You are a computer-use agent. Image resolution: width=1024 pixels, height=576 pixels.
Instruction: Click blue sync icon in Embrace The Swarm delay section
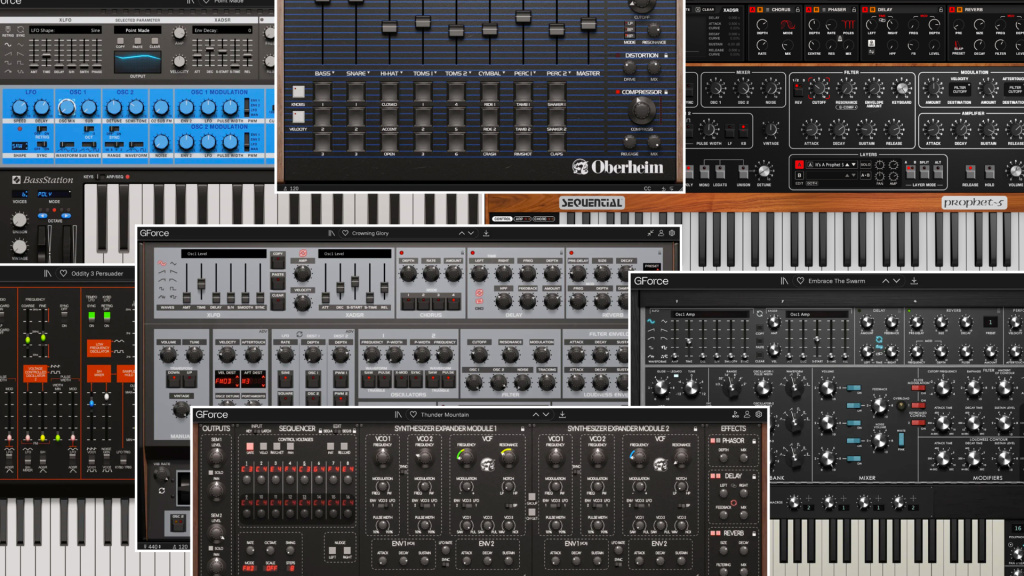tap(879, 340)
